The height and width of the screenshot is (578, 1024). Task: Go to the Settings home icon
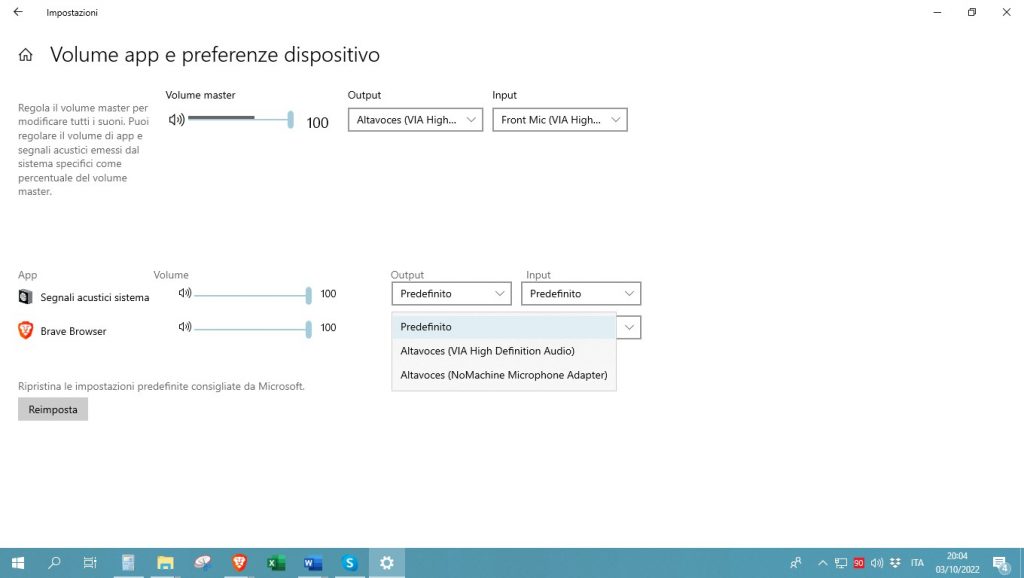coord(26,55)
